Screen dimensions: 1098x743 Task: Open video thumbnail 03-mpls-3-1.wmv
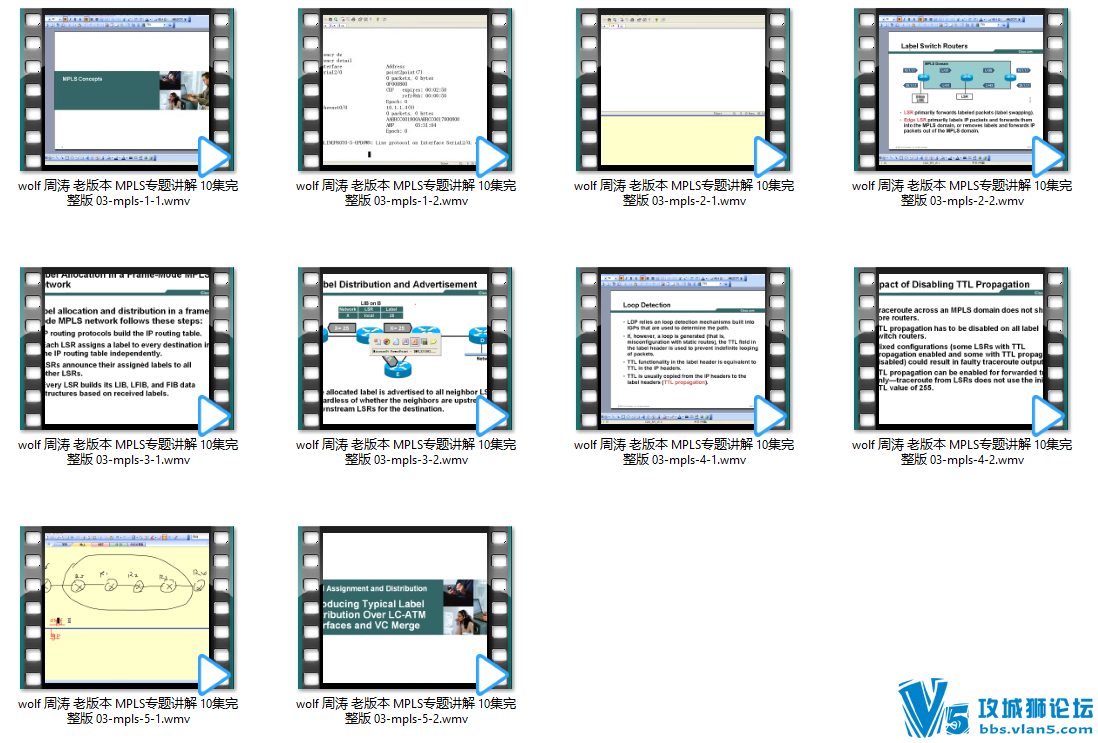pos(127,349)
